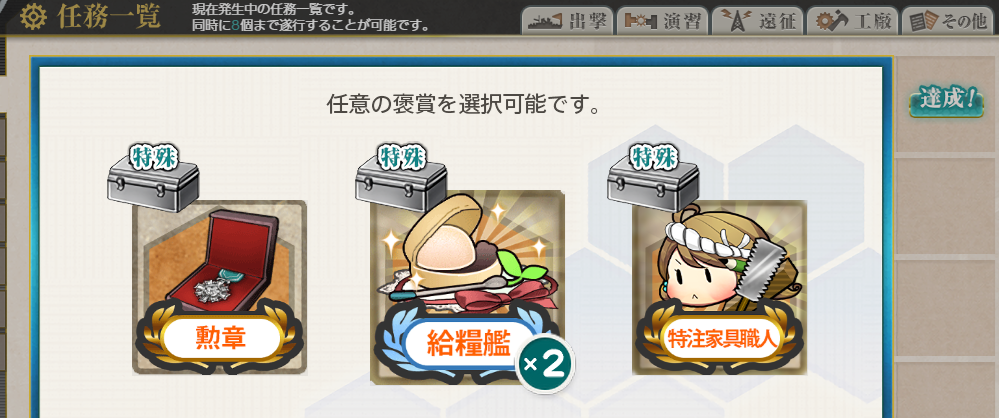The width and height of the screenshot is (999, 418).
Task: Switch to the 出撃 tab
Action: 568,21
